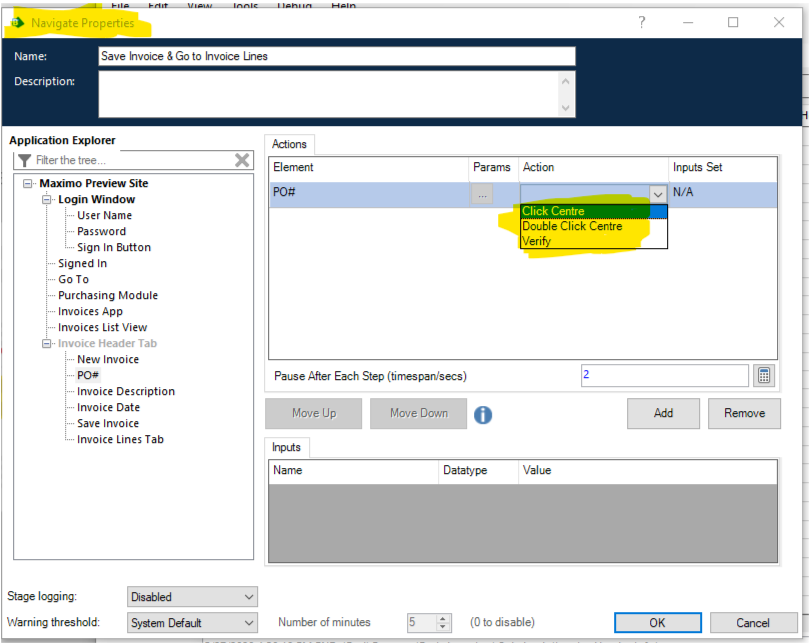Collapse Invoice Header Tab tree node
Viewport: 809px width, 643px height.
(46, 343)
